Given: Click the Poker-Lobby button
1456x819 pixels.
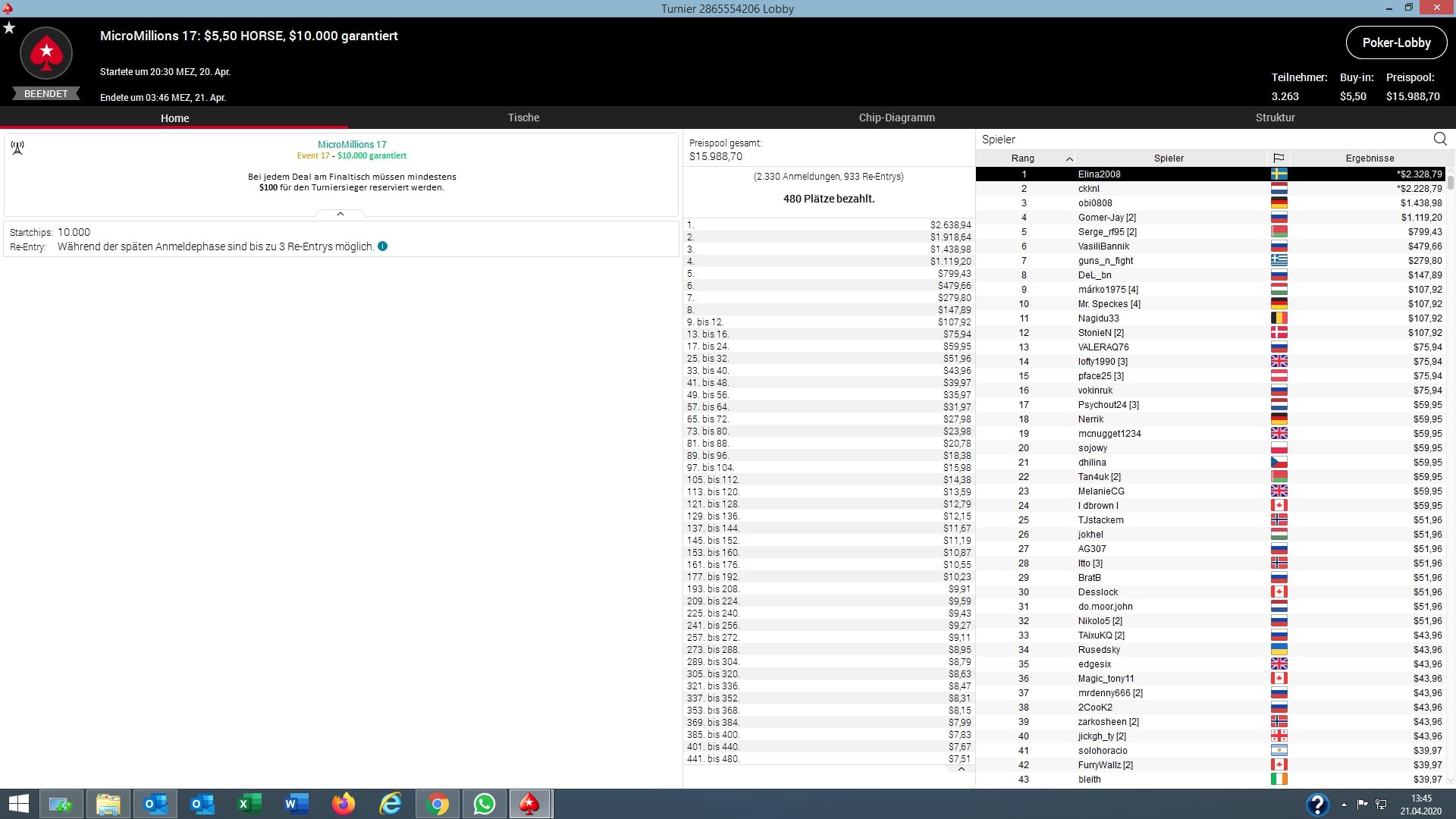Looking at the screenshot, I should 1396,42.
